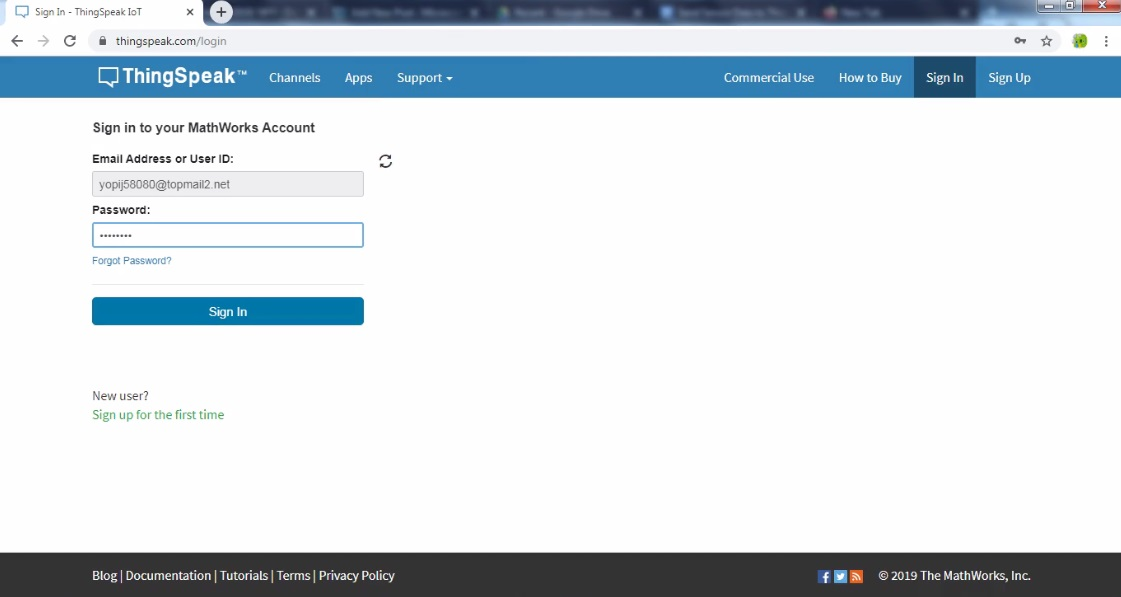The height and width of the screenshot is (597, 1121).
Task: Reload the page using the browser reload button
Action: (x=70, y=41)
